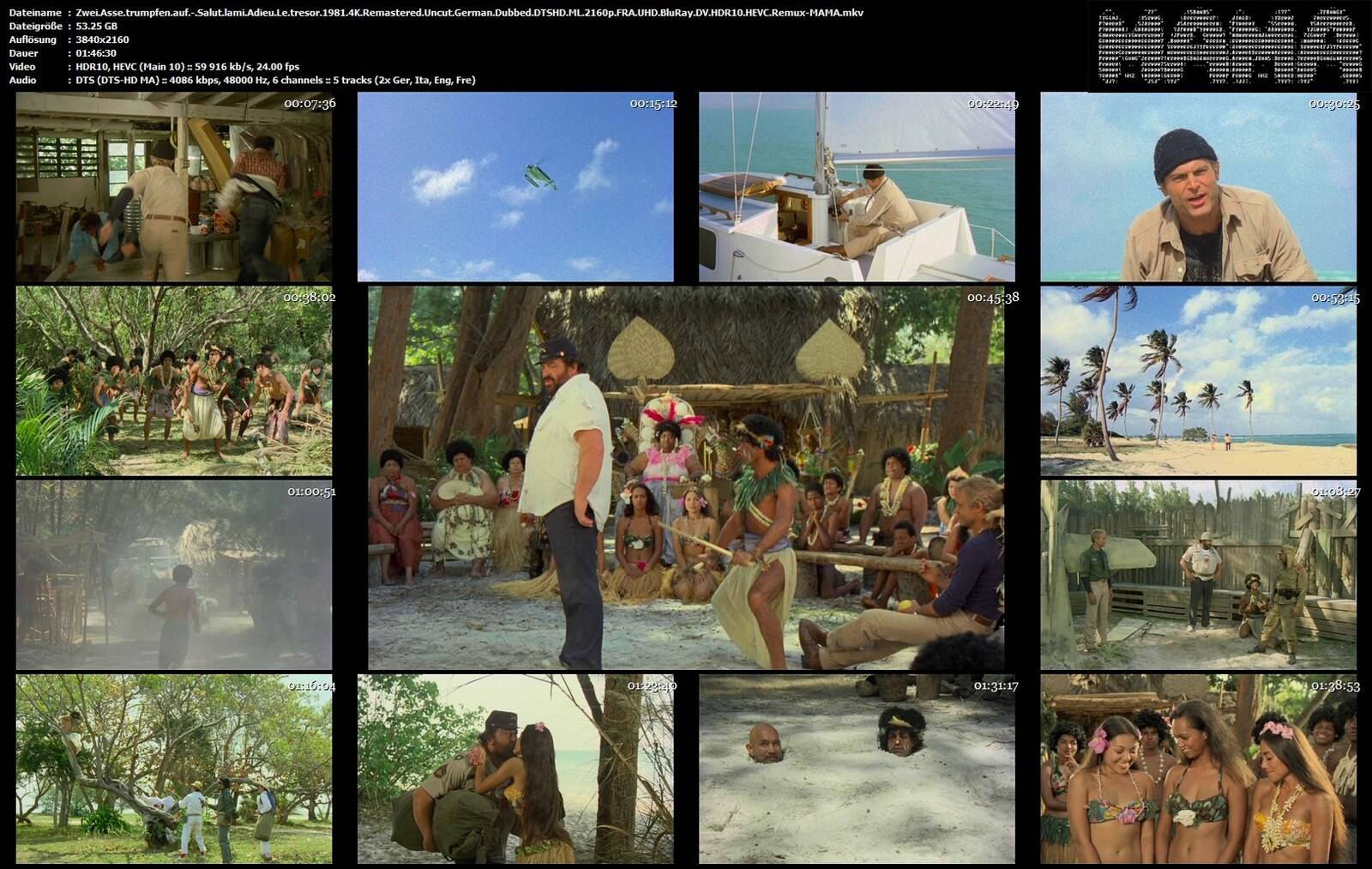Click the Audio label
Viewport: 1372px width, 869px height.
tap(23, 80)
